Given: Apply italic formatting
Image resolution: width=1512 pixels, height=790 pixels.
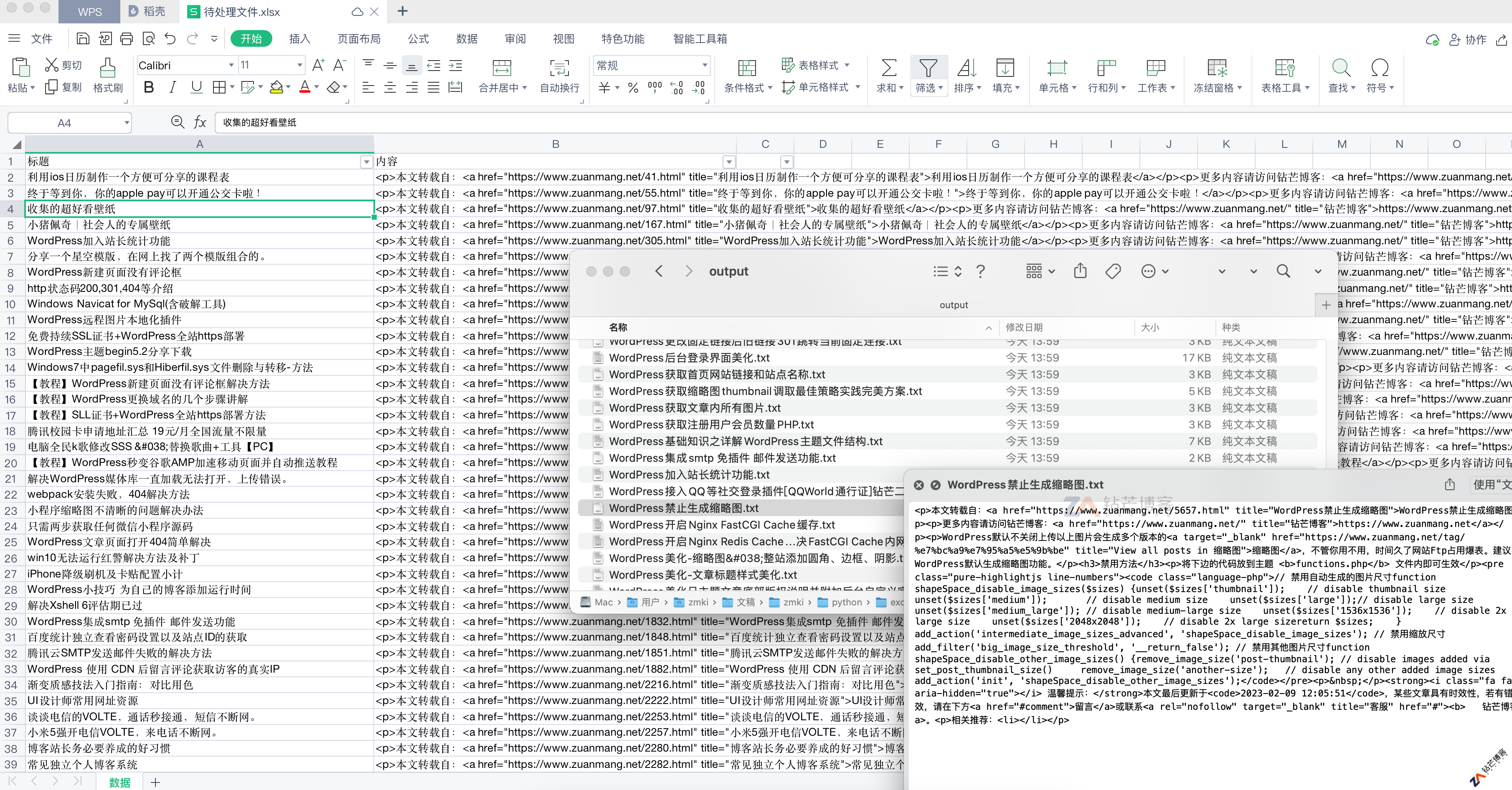Looking at the screenshot, I should tap(172, 87).
